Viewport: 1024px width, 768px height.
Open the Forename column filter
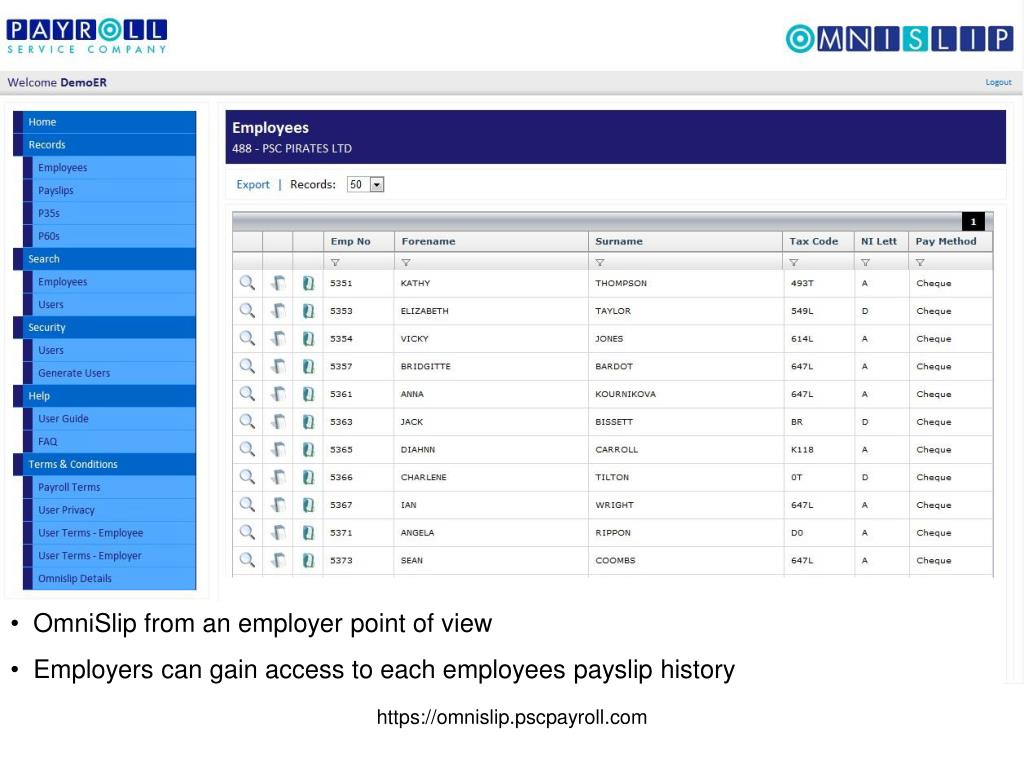click(406, 263)
